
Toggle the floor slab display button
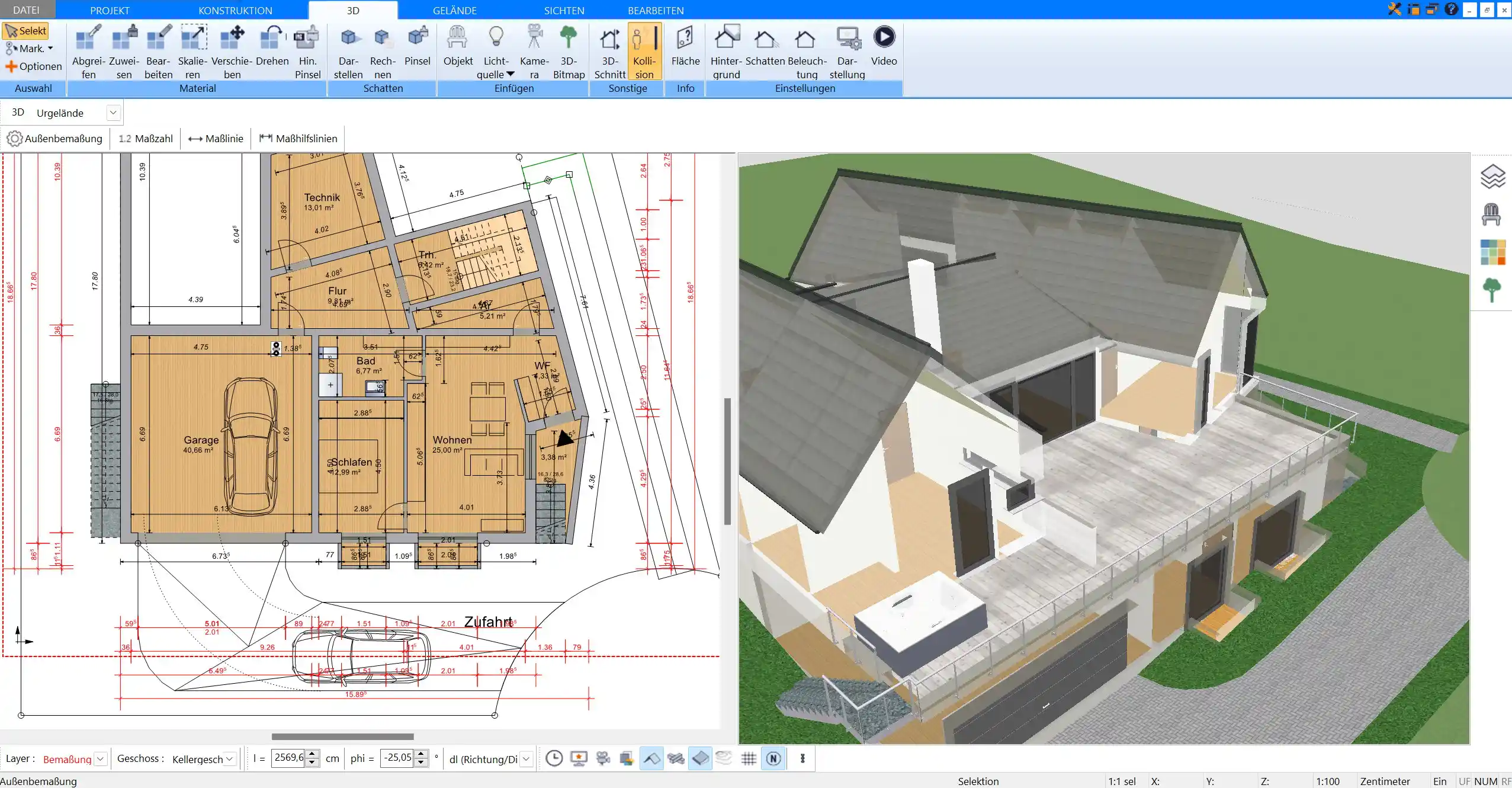click(x=700, y=758)
